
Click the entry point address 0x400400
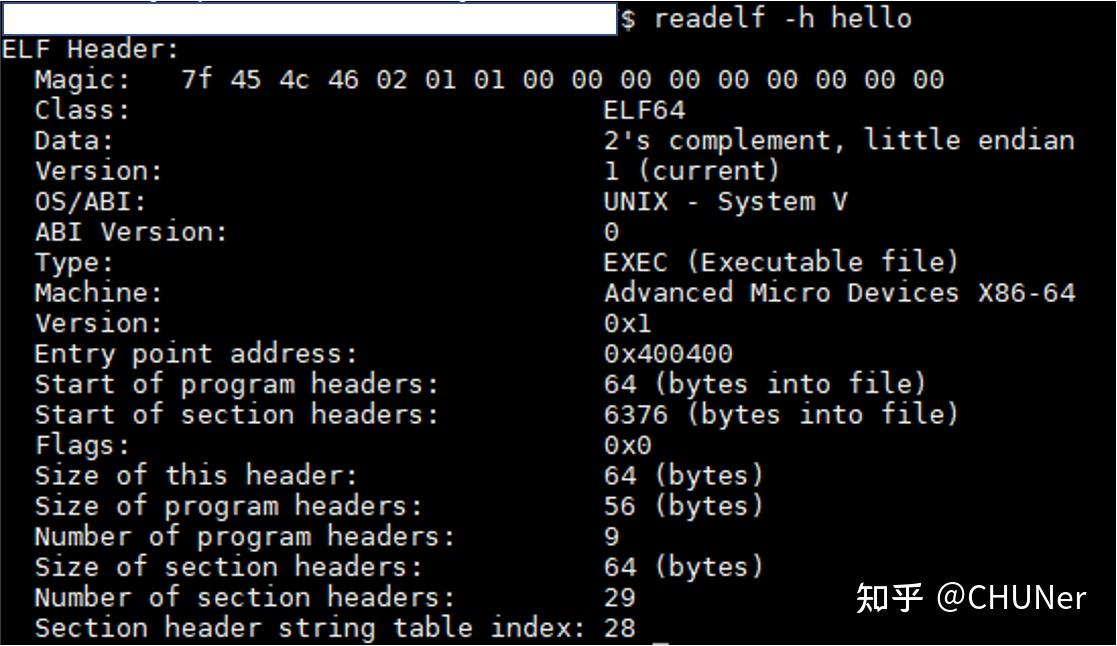point(668,354)
